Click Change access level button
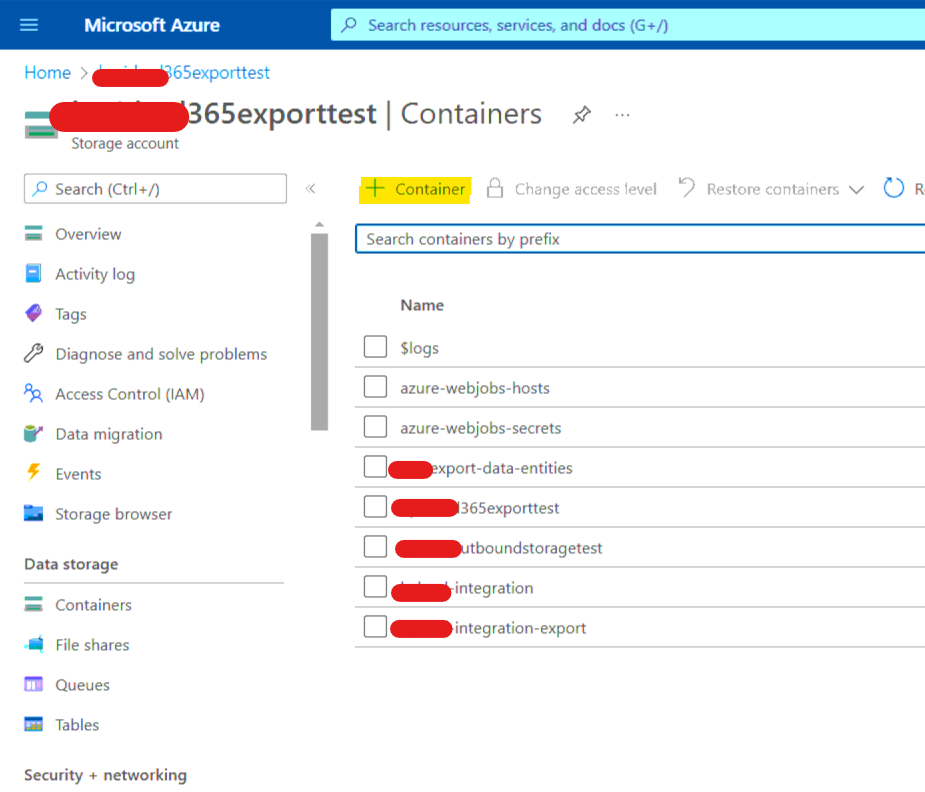Image resolution: width=925 pixels, height=792 pixels. click(x=571, y=189)
